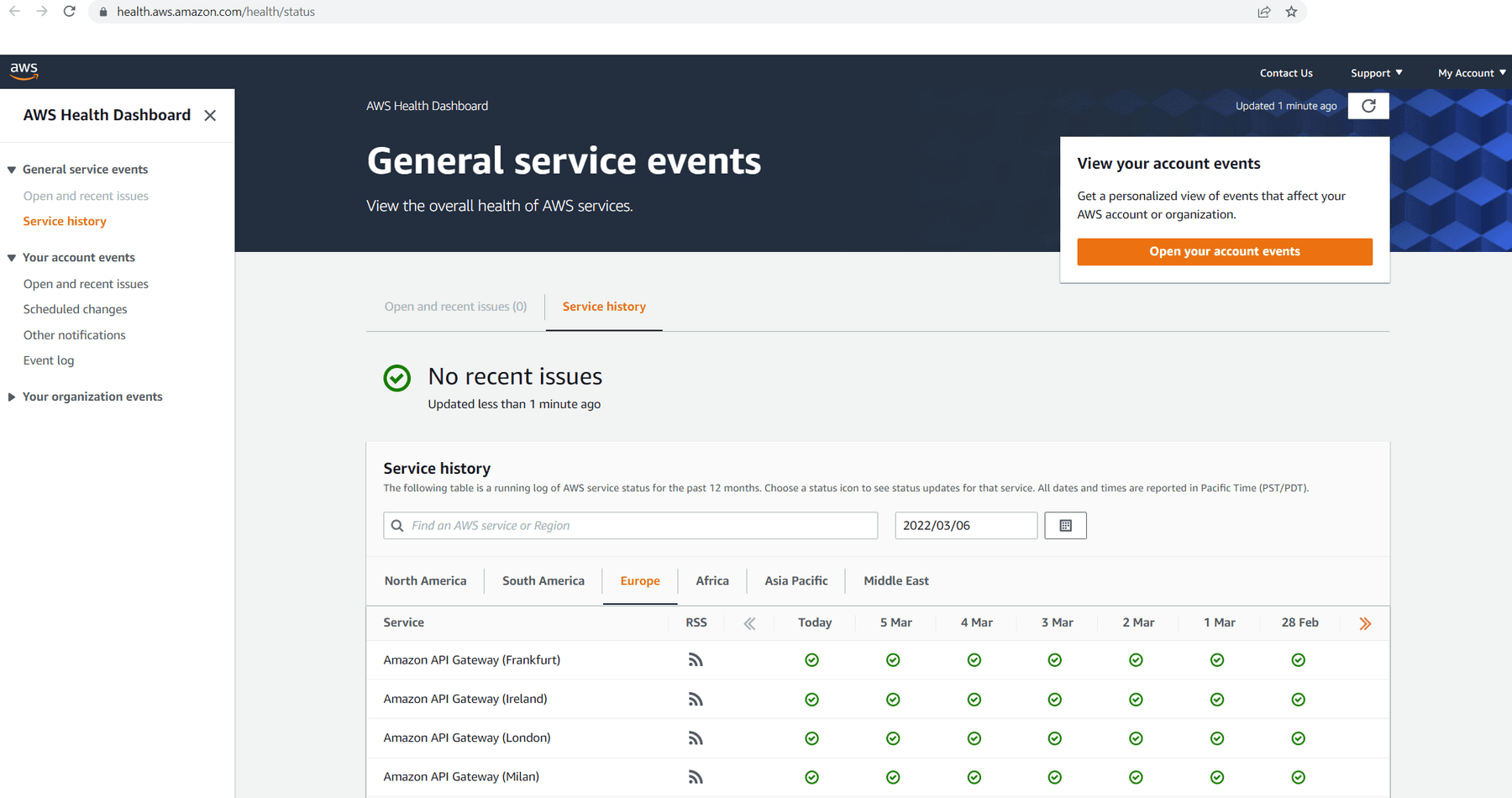Click Today status icon for API Gateway Ireland

click(811, 700)
